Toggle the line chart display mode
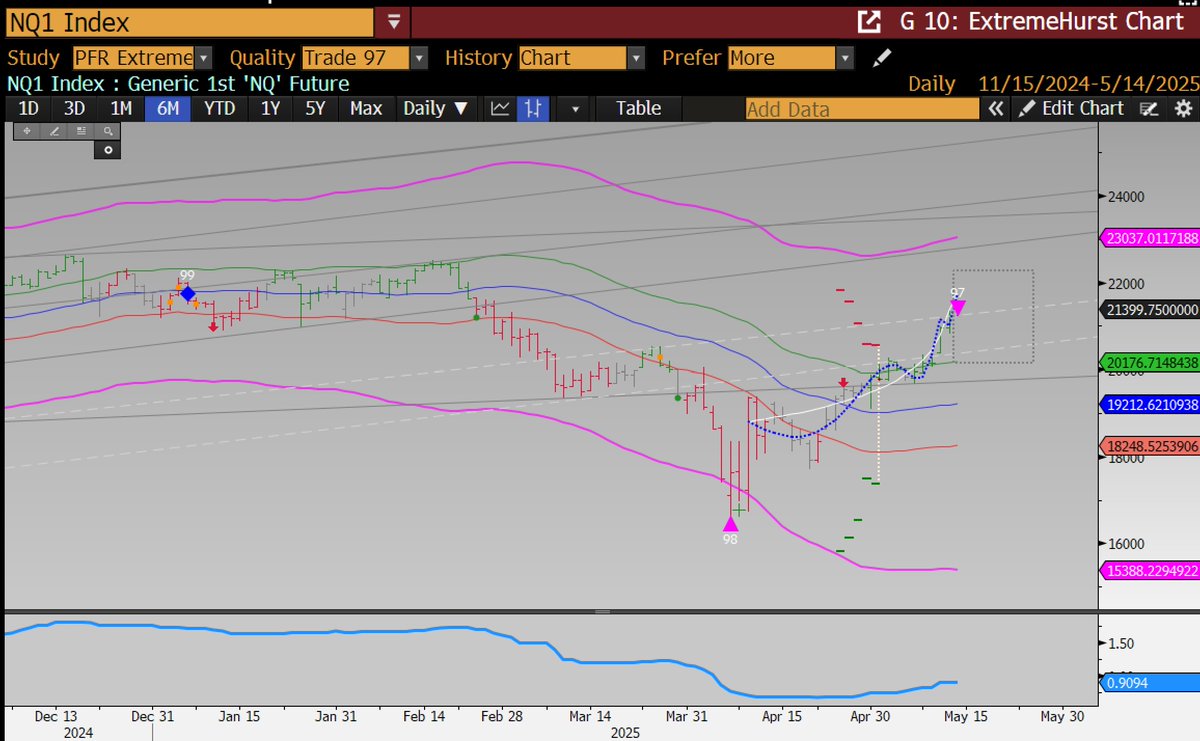Image resolution: width=1200 pixels, height=741 pixels. tap(498, 108)
